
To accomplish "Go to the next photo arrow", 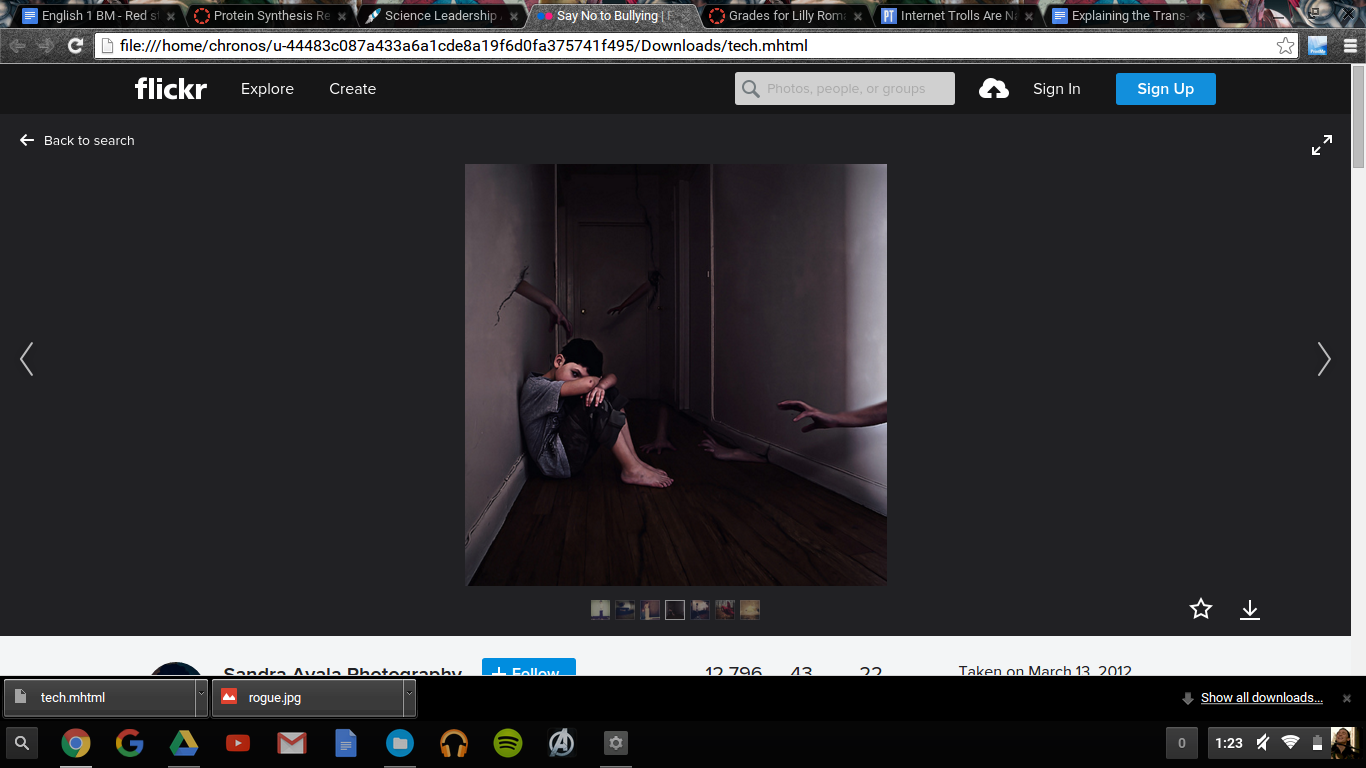I will pyautogui.click(x=1323, y=359).
